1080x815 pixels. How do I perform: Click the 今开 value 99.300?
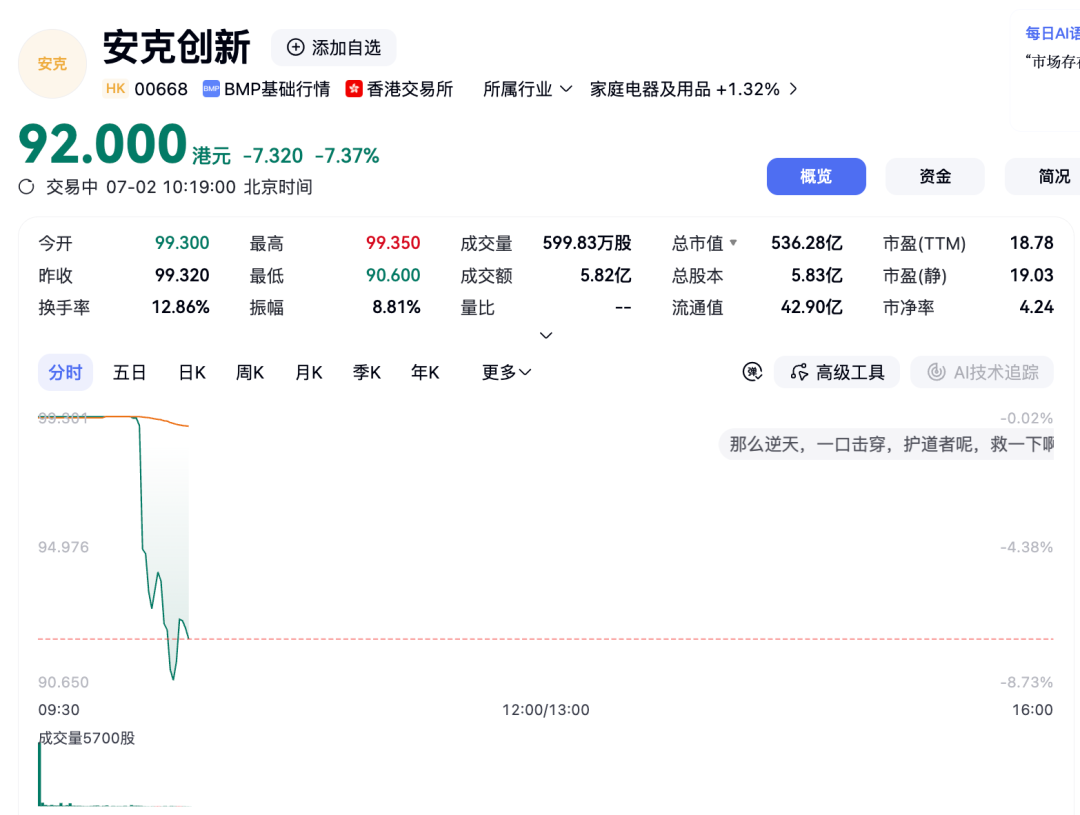point(182,243)
